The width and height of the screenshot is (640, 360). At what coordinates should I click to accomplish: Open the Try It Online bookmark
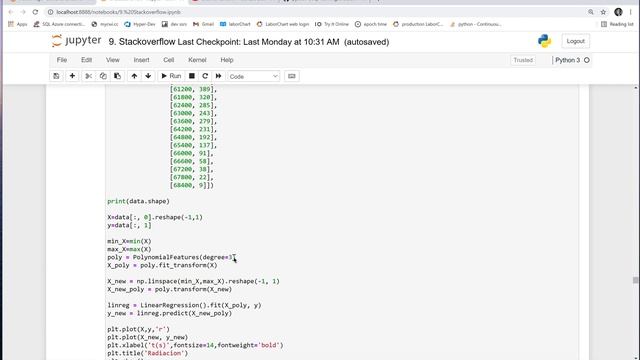(332, 24)
